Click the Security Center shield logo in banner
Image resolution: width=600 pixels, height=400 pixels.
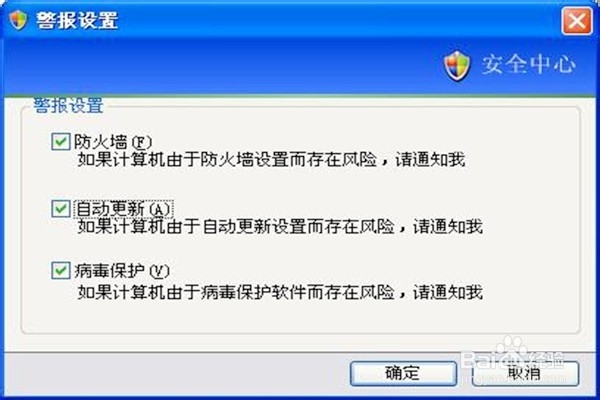457,65
